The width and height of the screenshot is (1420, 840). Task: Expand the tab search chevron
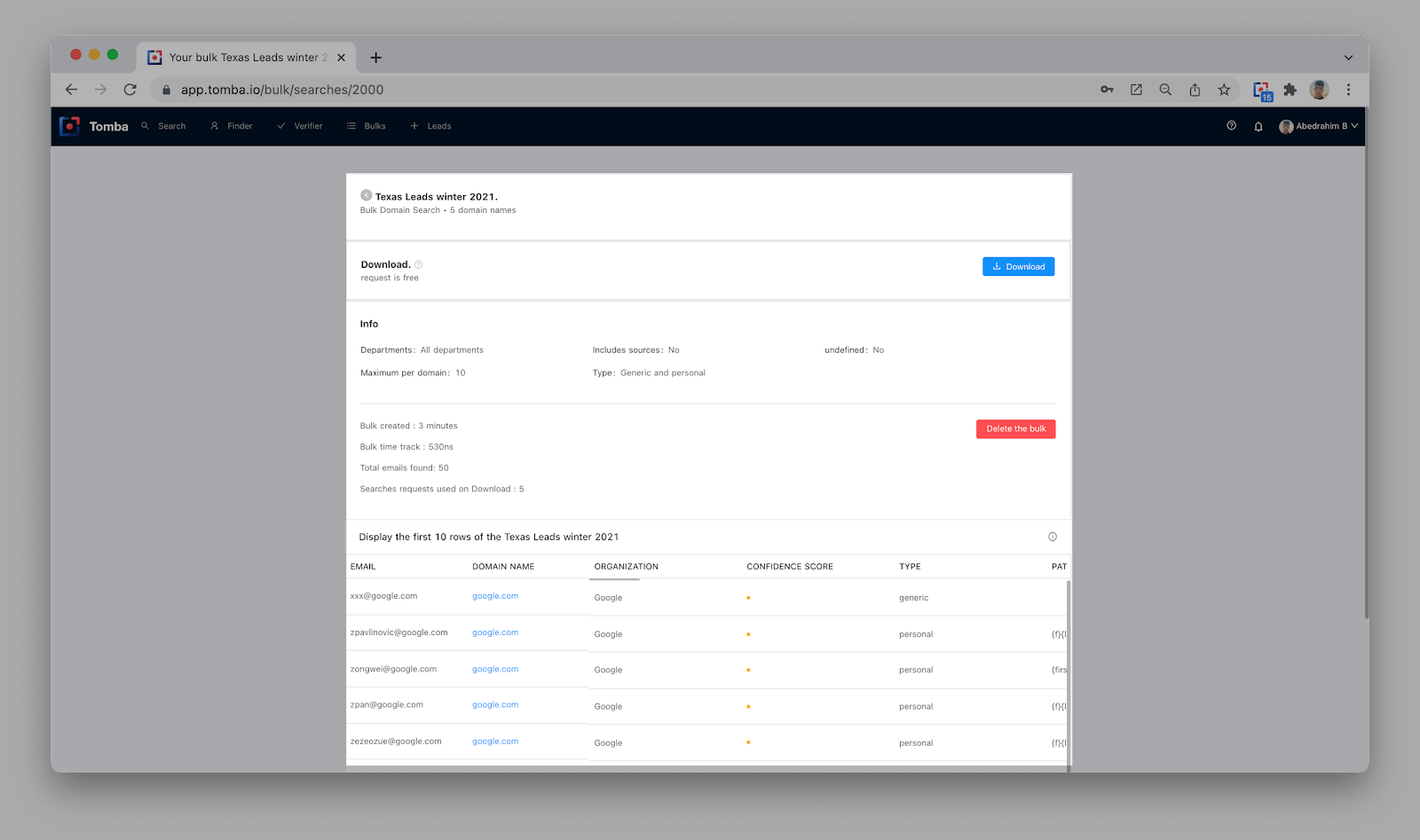coord(1348,58)
